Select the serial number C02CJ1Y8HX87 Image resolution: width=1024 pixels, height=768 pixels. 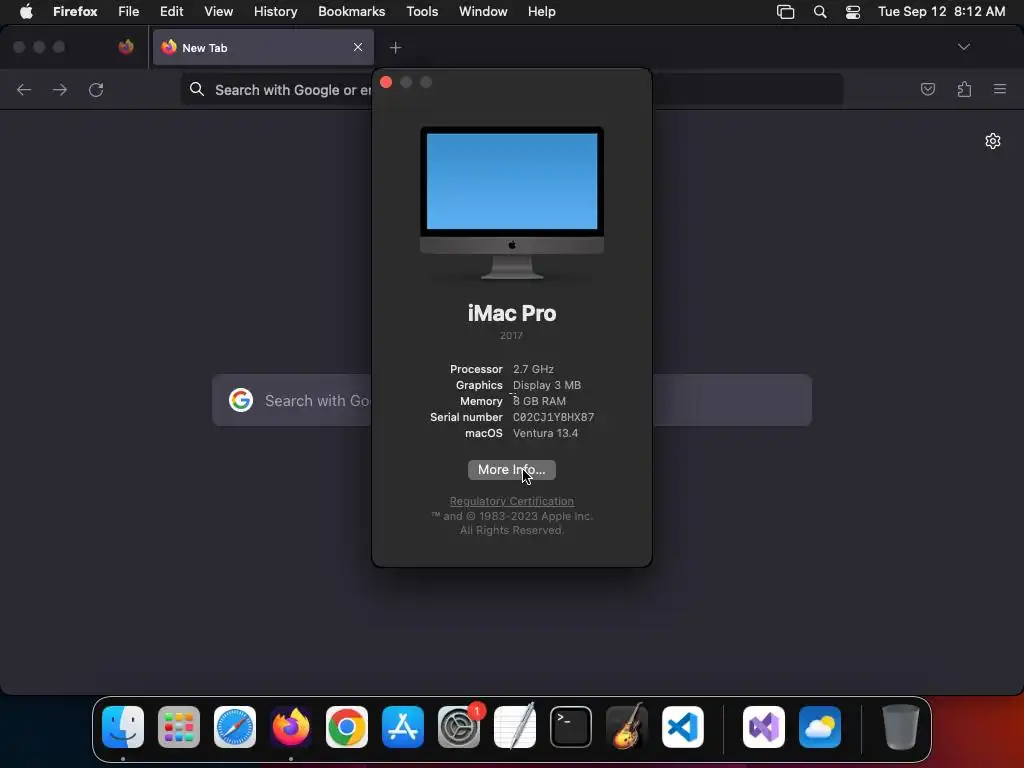tap(553, 417)
